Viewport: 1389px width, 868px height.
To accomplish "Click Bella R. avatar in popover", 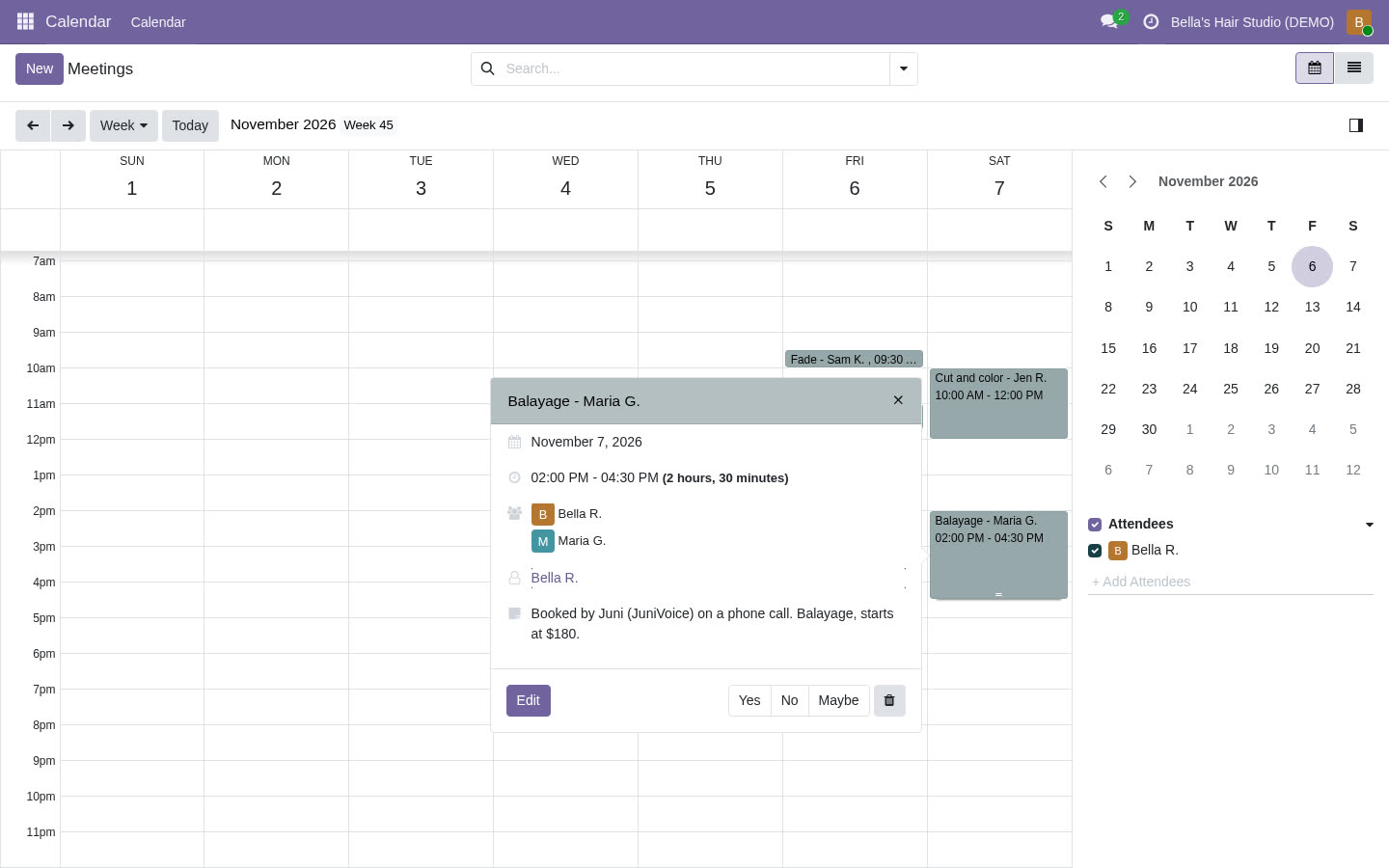I will tap(543, 514).
